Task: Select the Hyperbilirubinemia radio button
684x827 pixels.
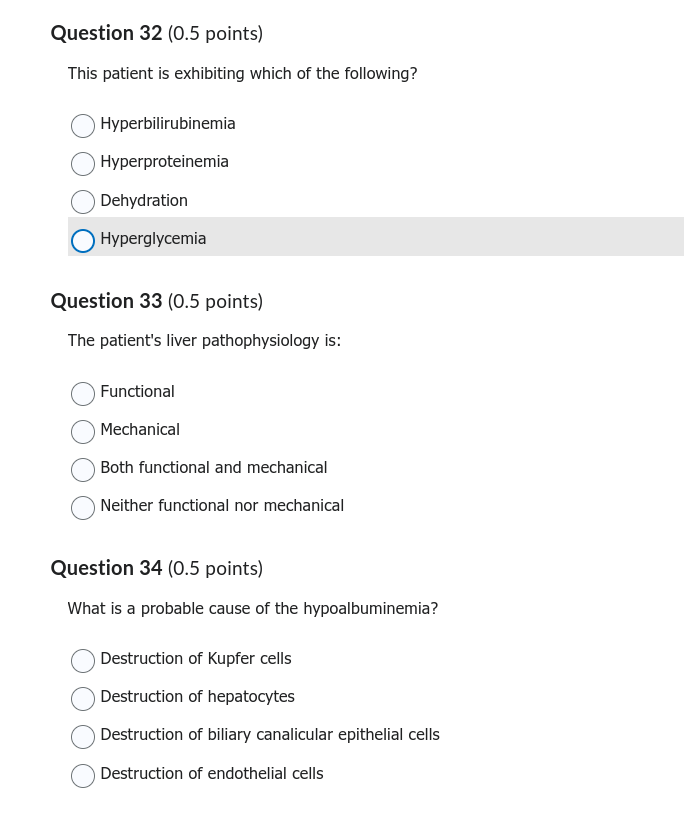Action: 83,126
